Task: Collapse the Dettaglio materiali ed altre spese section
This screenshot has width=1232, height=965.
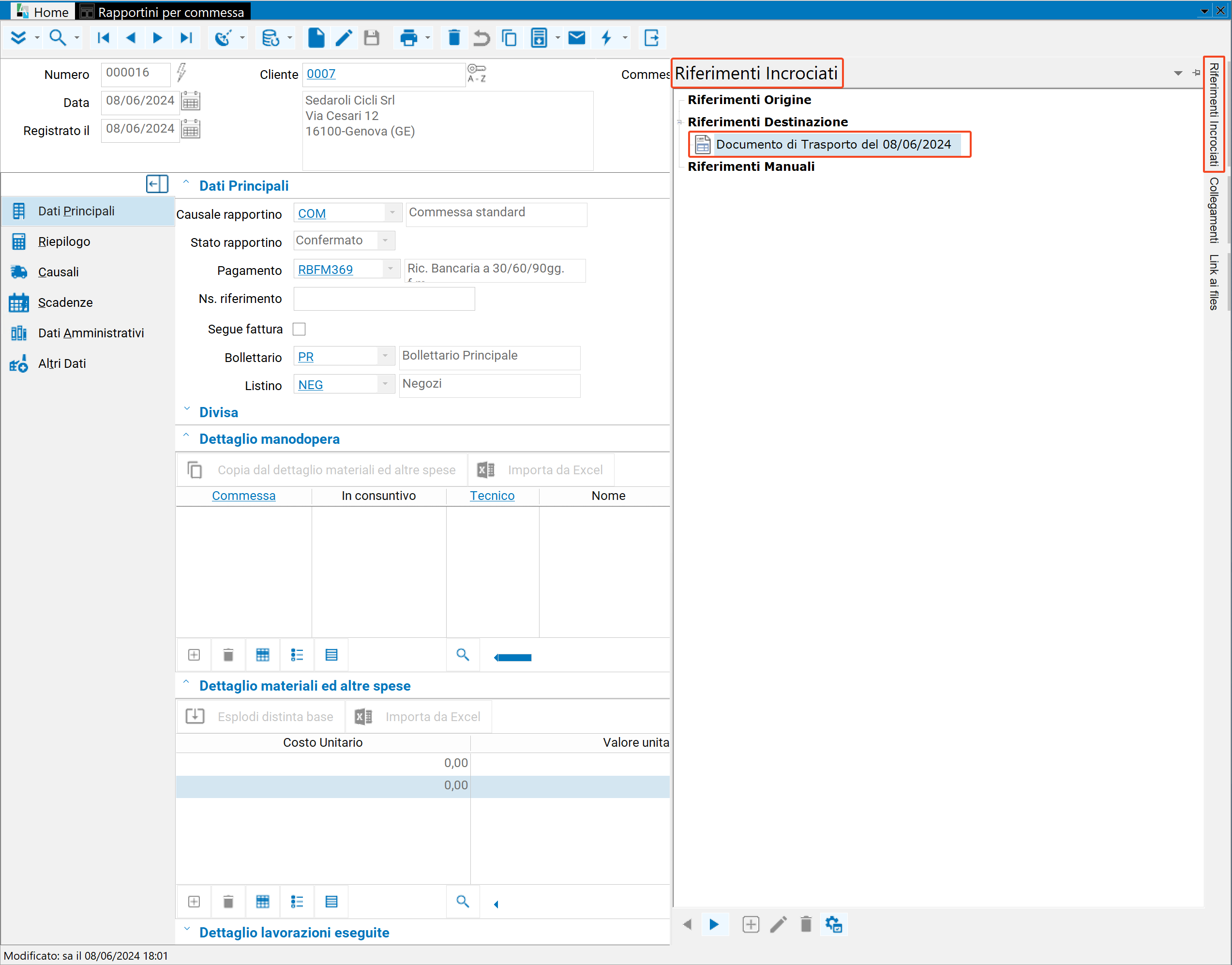Action: coord(186,682)
